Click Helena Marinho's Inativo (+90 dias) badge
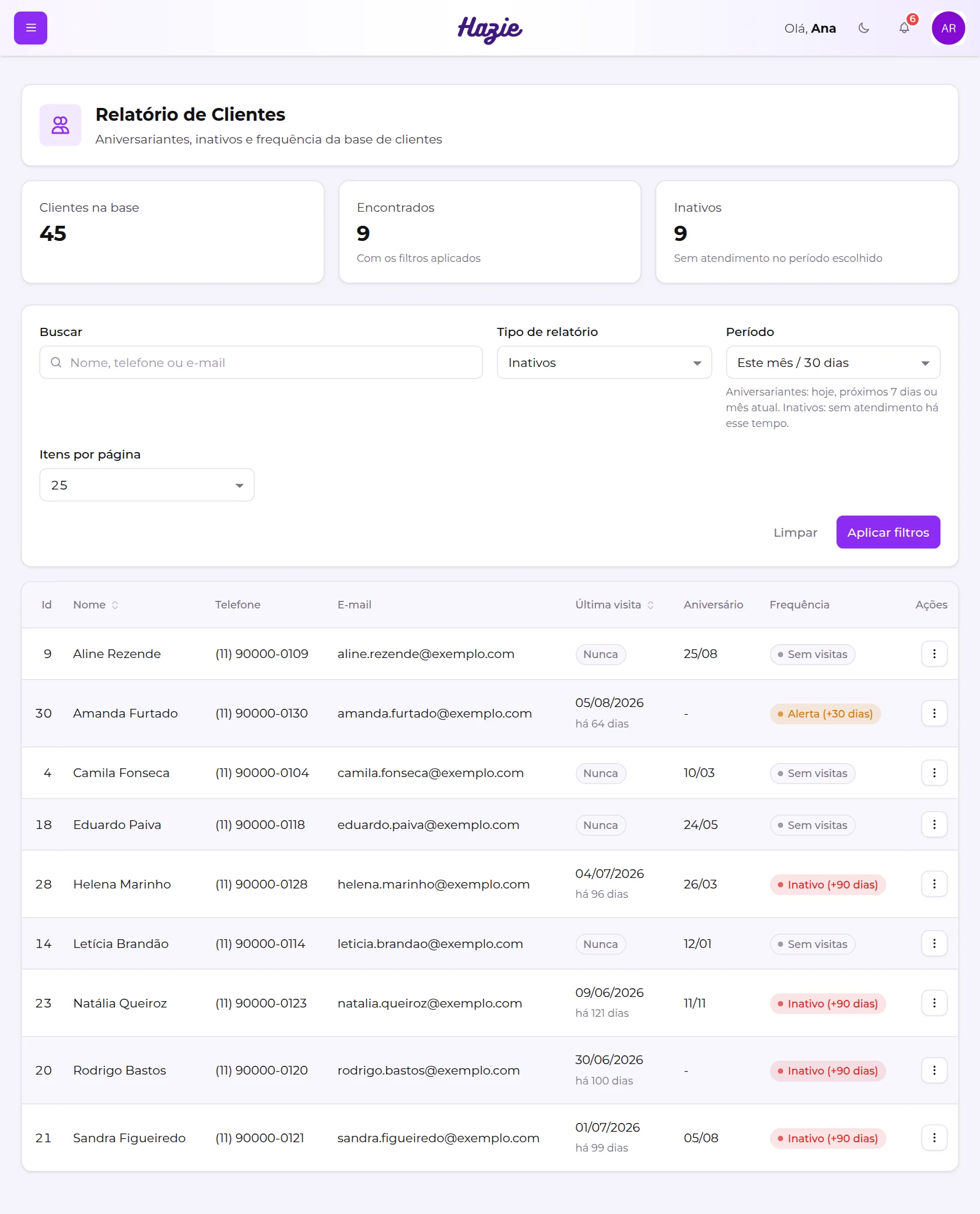 [828, 884]
